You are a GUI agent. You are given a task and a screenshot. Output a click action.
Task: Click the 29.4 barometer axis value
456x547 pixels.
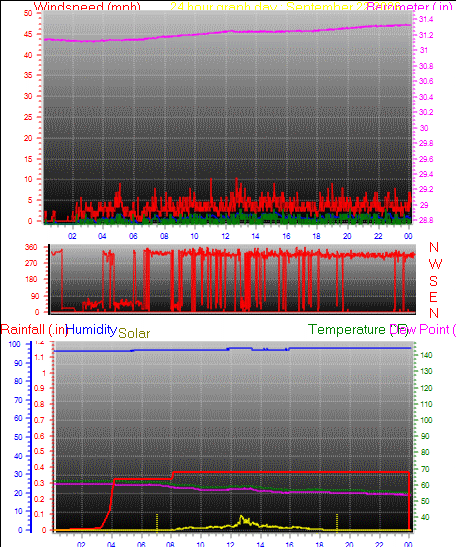click(x=426, y=174)
